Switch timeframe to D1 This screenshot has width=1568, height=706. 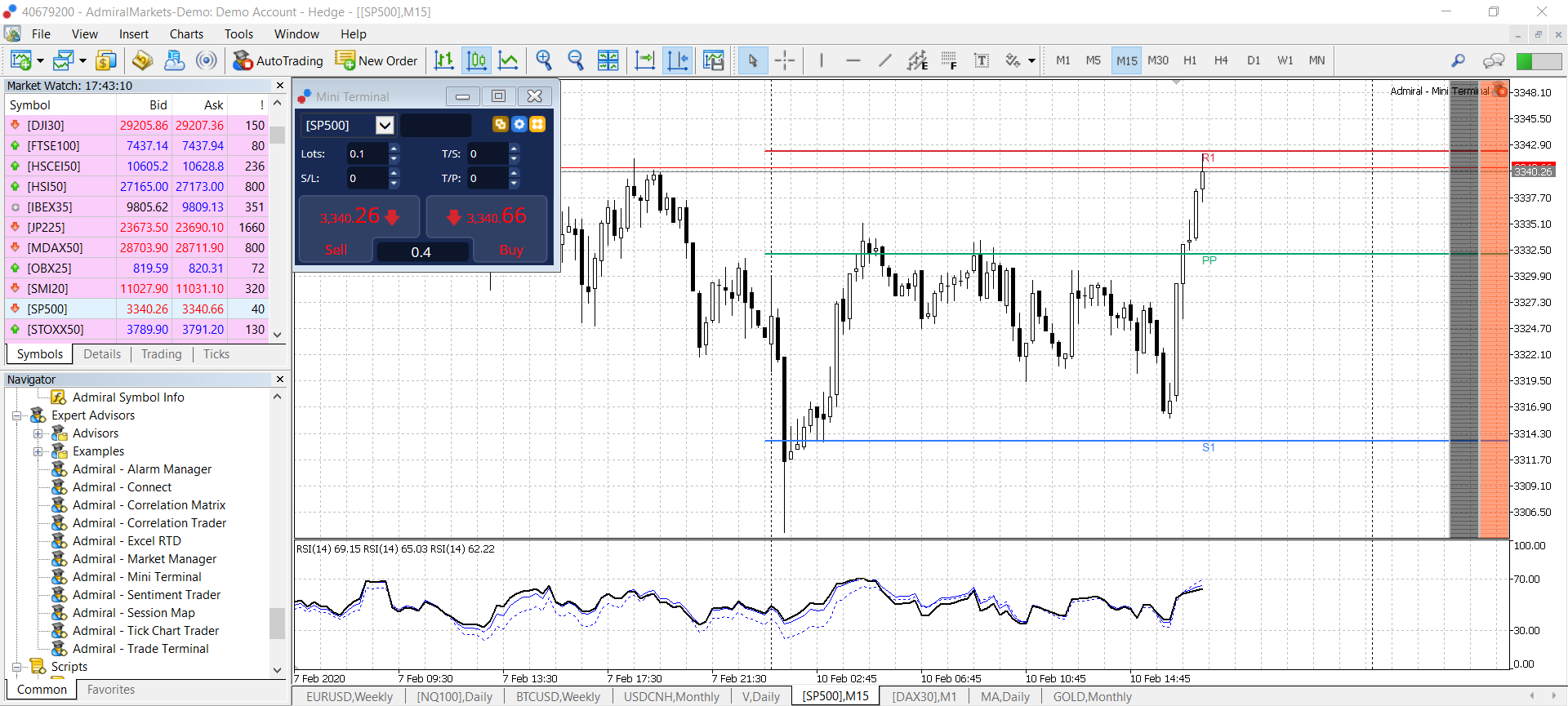tap(1254, 60)
